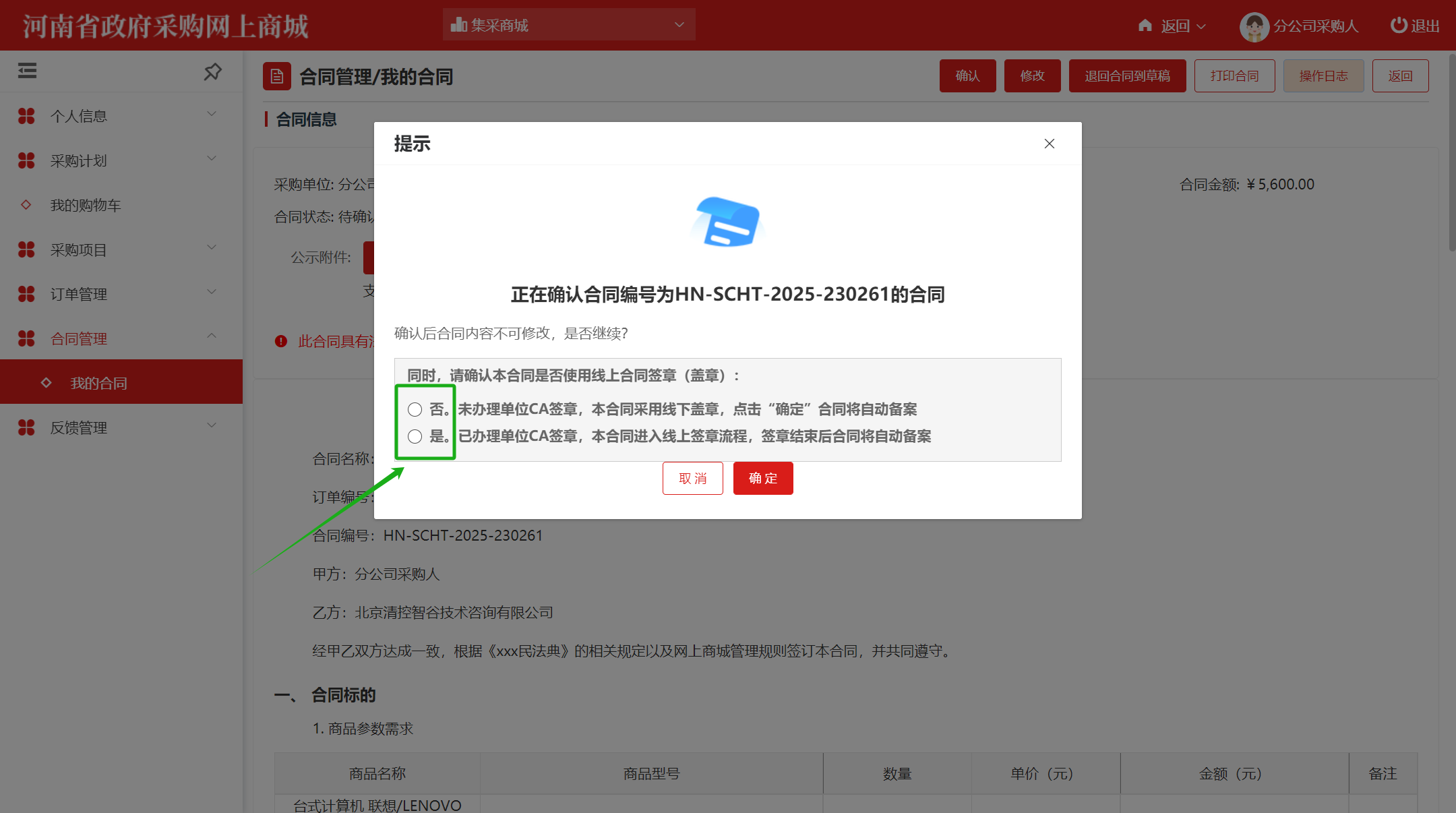
Task: Collapse the sidebar with the hamburger icon
Action: click(x=27, y=71)
